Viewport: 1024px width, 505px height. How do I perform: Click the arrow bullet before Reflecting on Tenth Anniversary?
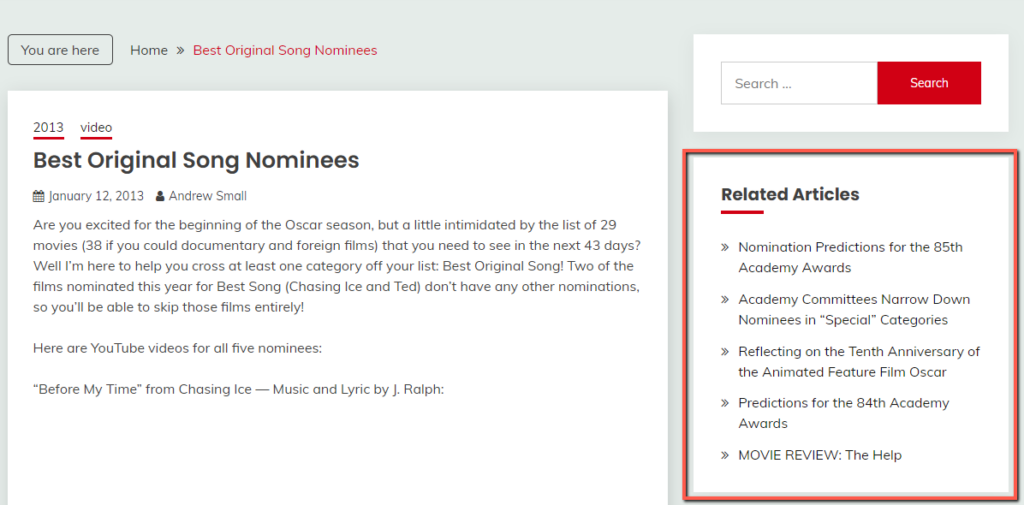(x=725, y=351)
